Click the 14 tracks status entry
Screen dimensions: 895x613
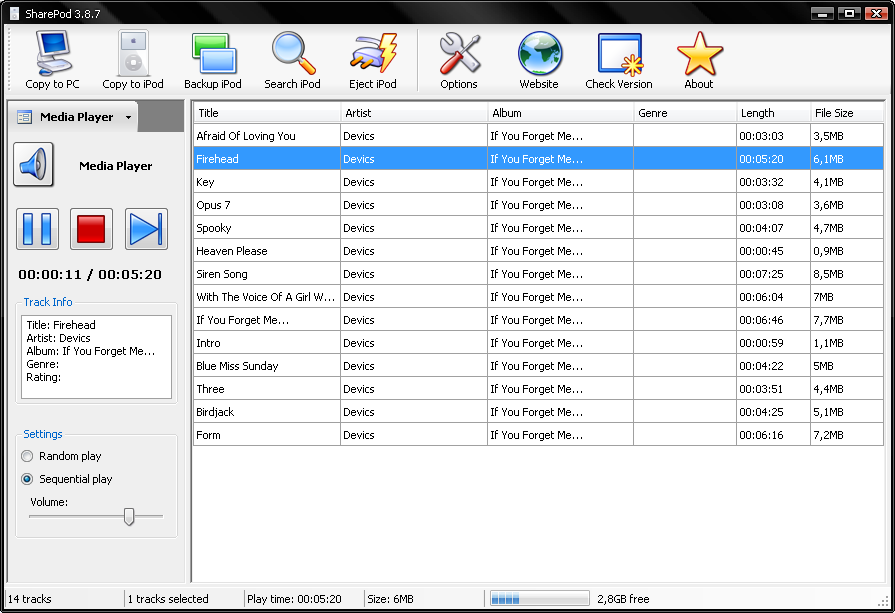30,599
